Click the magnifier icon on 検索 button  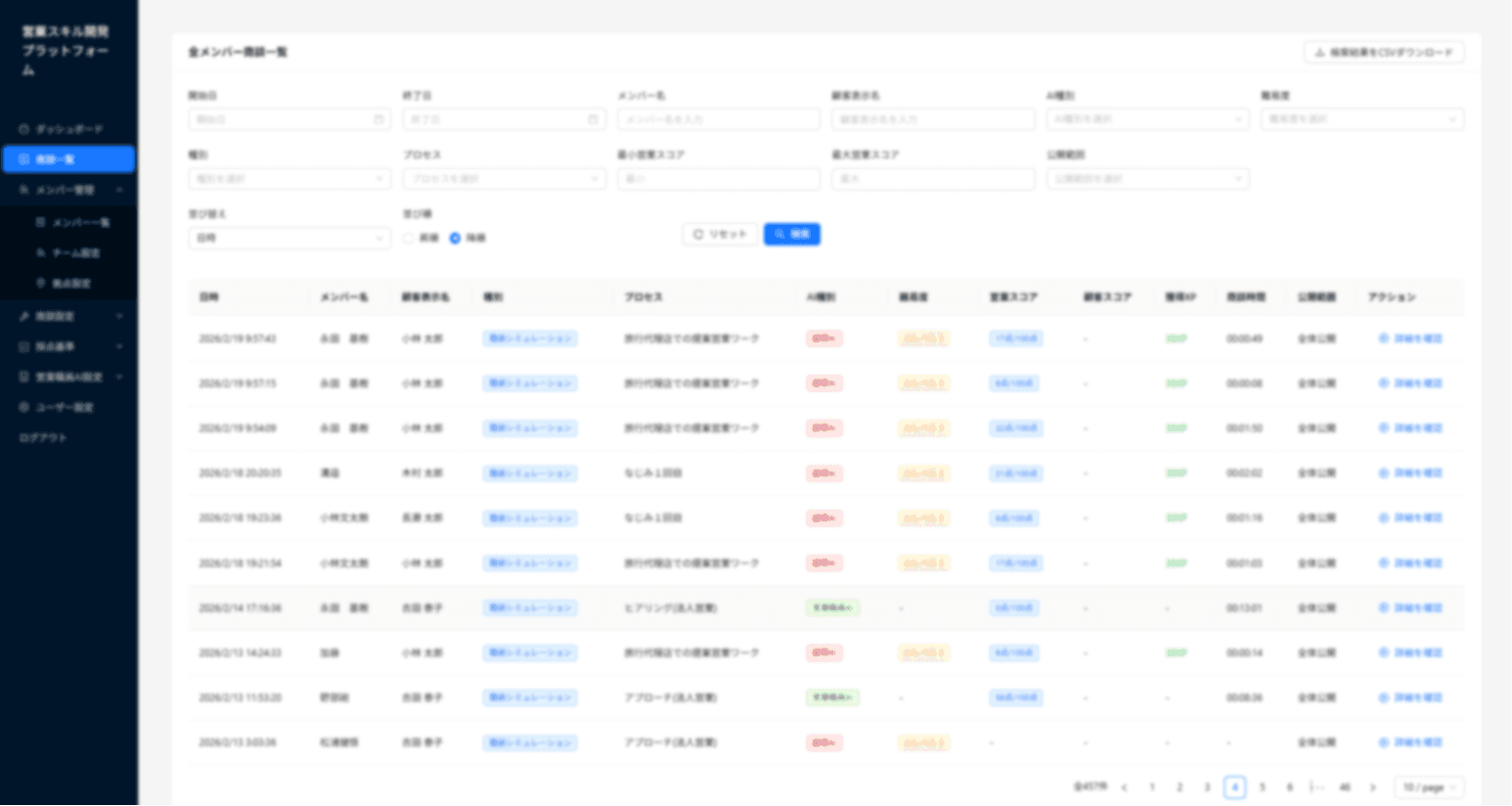[x=779, y=235]
